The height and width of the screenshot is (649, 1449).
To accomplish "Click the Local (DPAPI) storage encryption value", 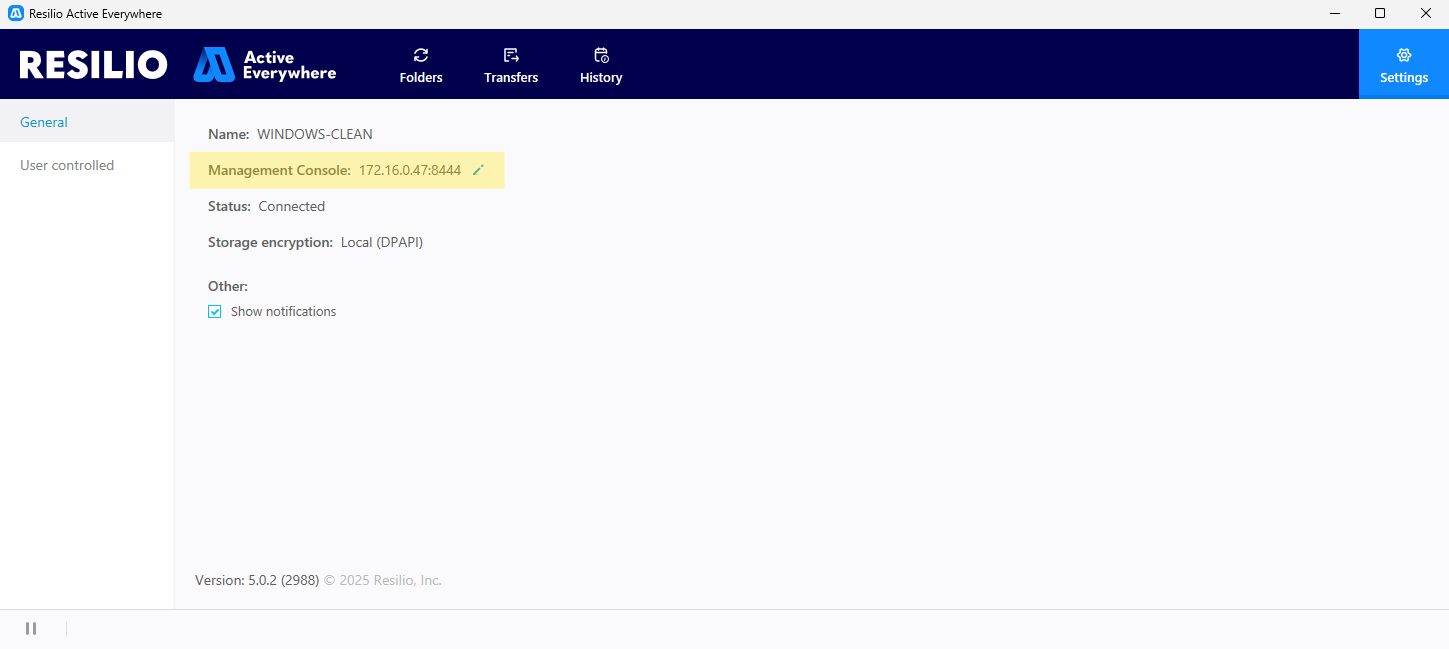I will tap(382, 242).
